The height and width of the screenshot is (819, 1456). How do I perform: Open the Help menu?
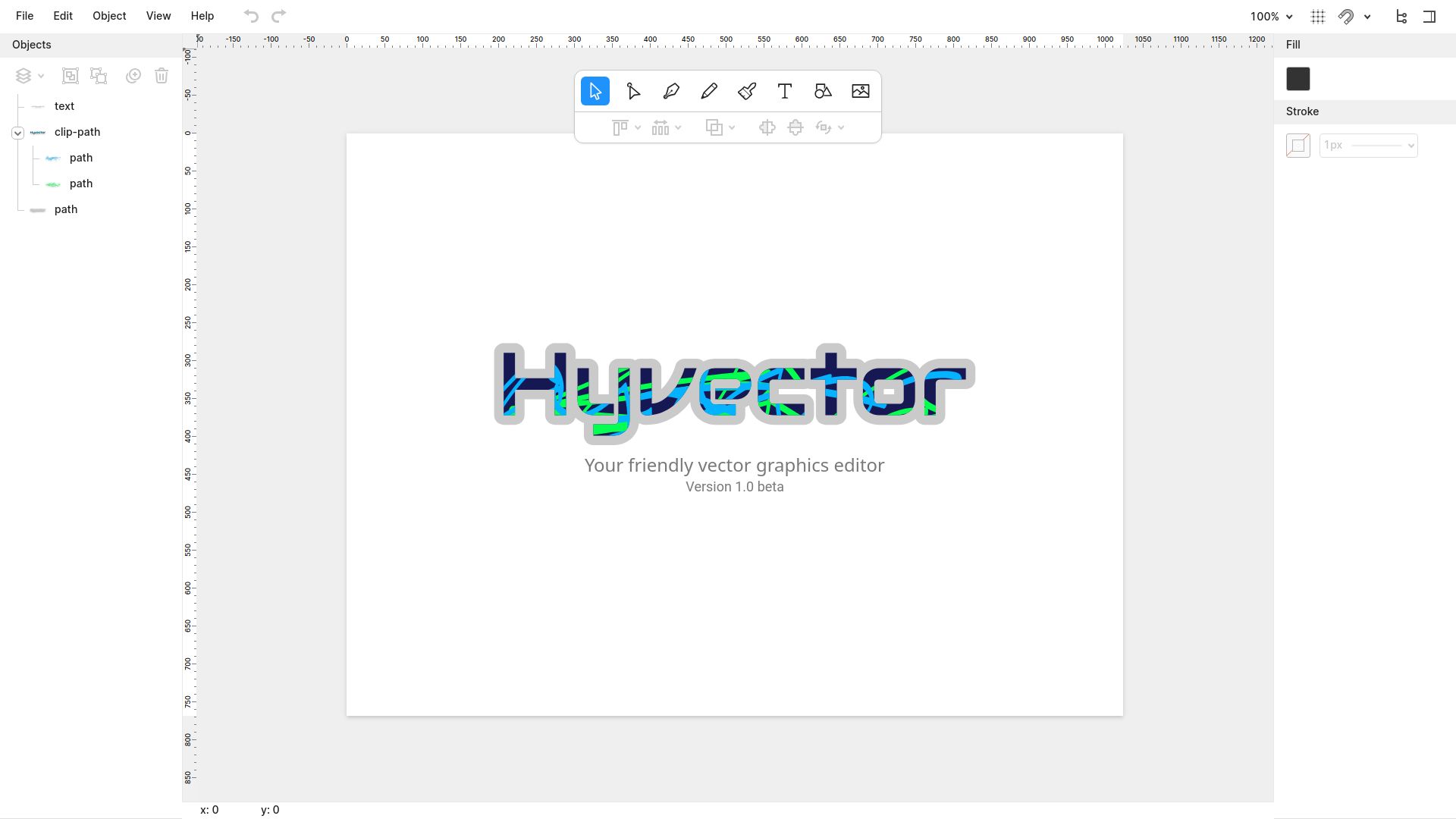pos(202,16)
